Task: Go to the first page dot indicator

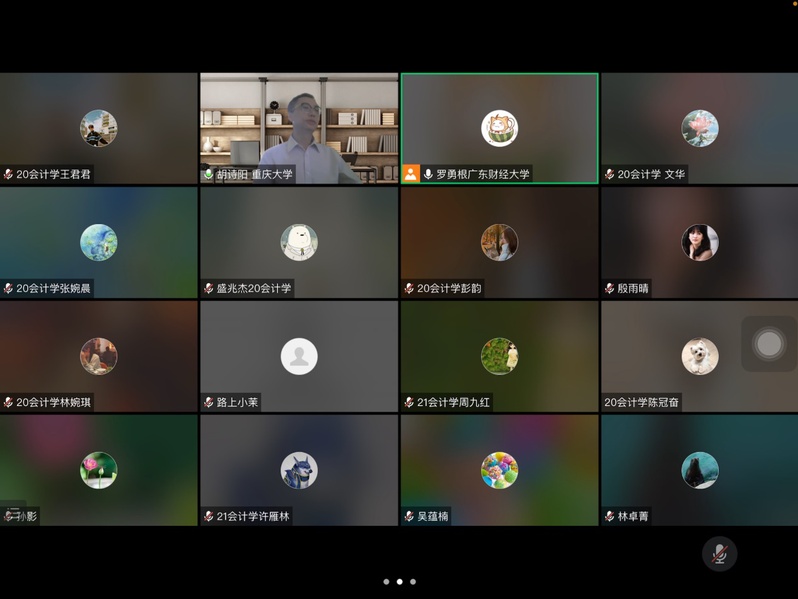Action: coord(387,581)
